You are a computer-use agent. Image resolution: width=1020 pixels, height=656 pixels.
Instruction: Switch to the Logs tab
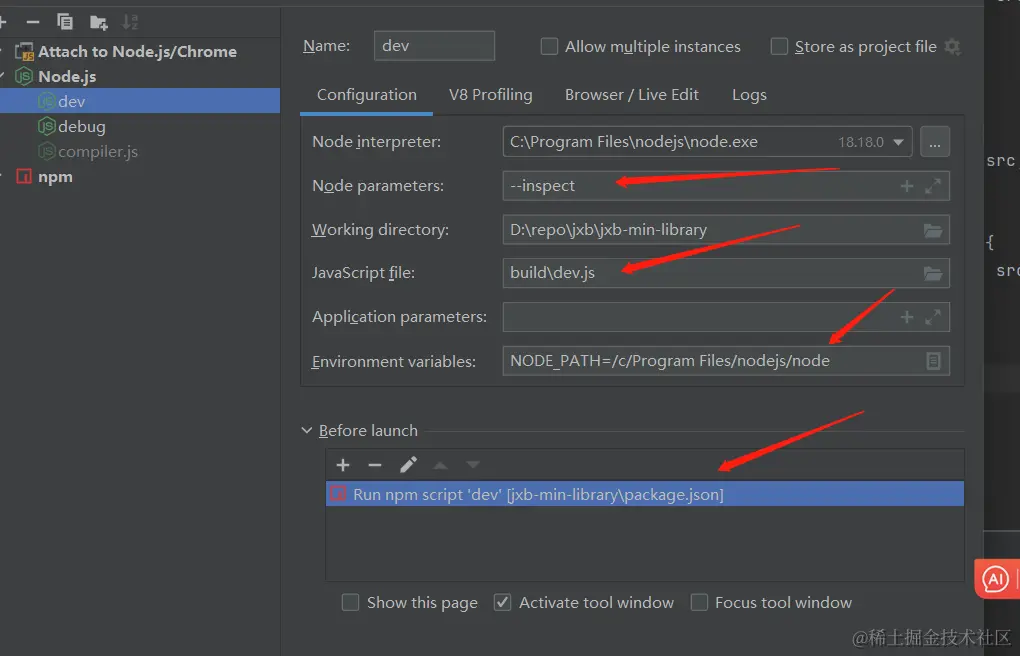[749, 95]
